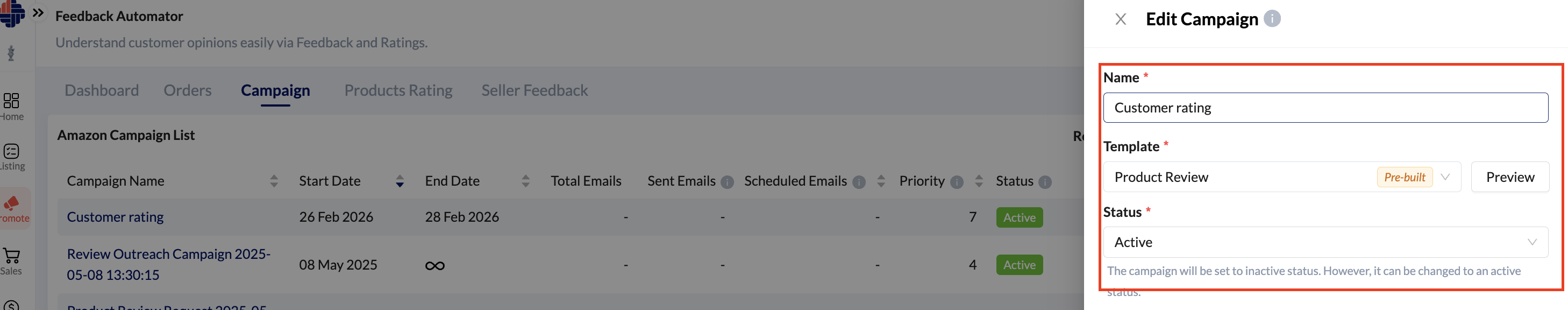This screenshot has width=1568, height=310.
Task: Click the Preview button
Action: coord(1509,177)
